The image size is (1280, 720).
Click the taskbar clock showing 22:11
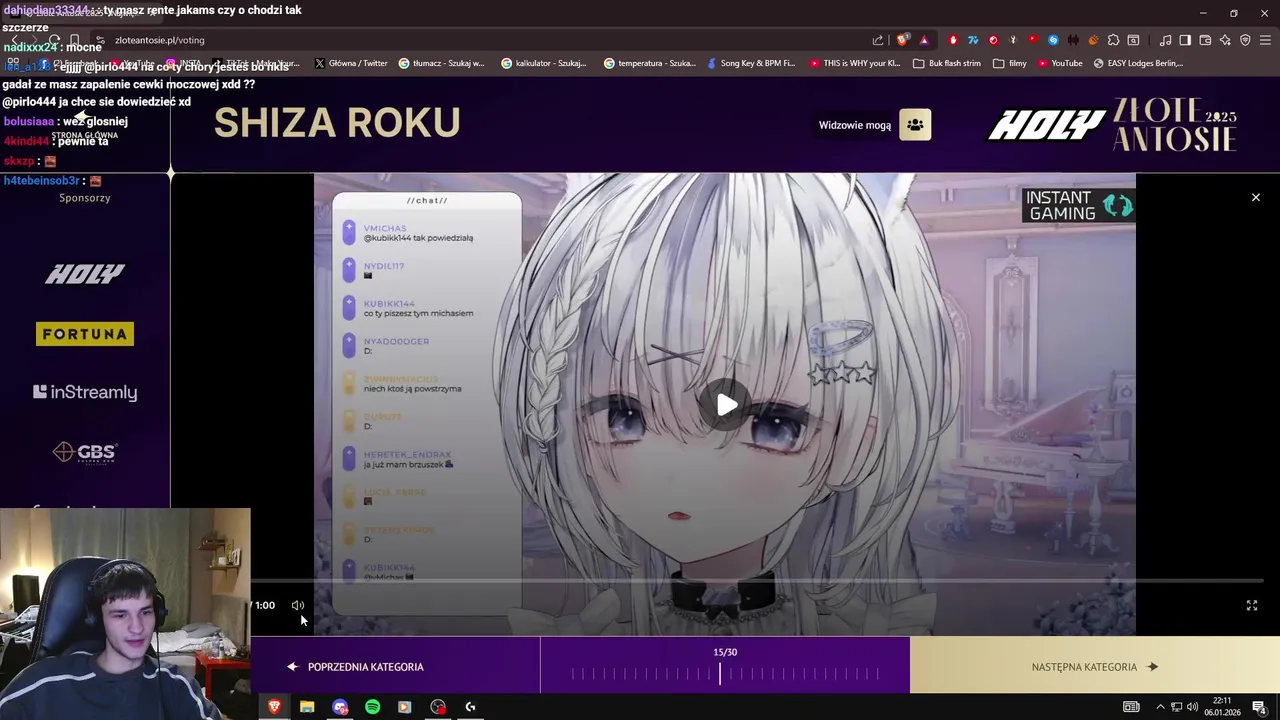1222,707
